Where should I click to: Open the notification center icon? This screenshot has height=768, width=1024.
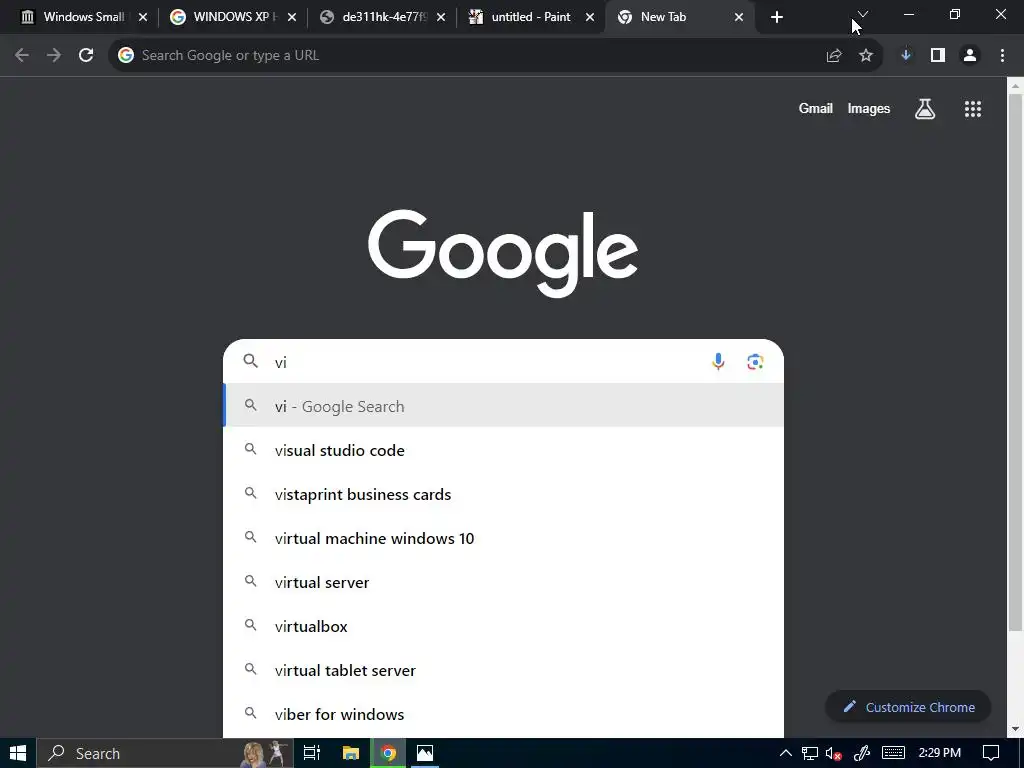(x=991, y=753)
